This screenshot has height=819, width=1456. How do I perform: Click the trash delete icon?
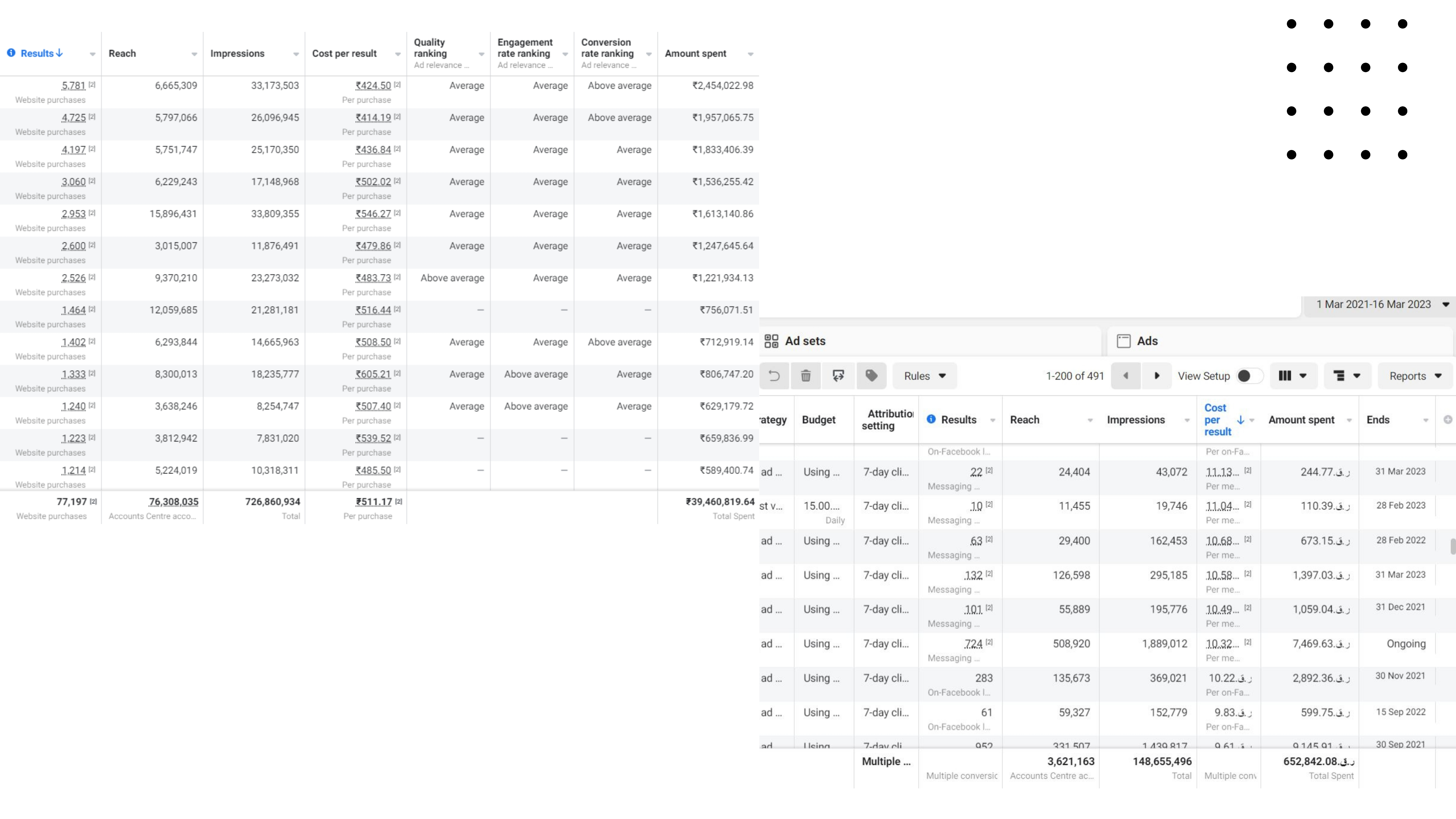point(805,376)
